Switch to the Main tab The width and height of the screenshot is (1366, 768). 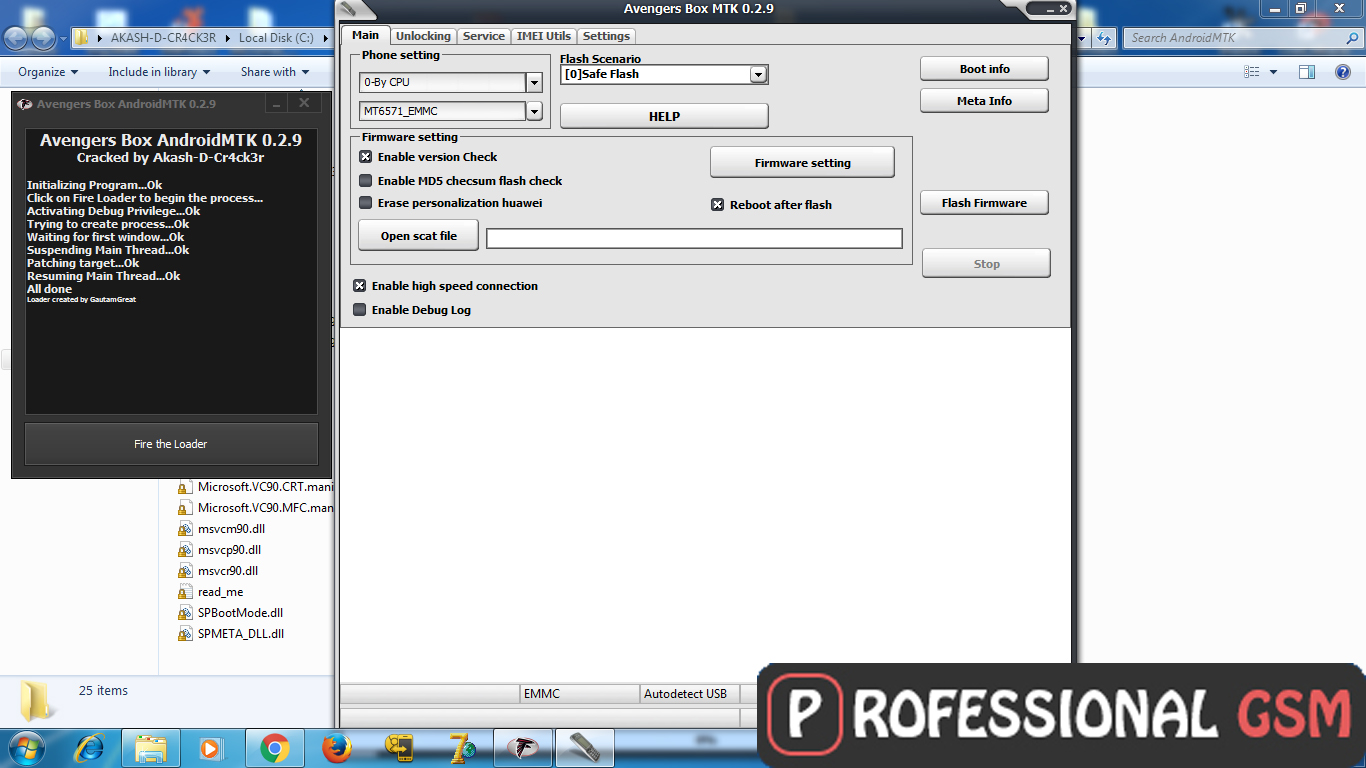[366, 35]
